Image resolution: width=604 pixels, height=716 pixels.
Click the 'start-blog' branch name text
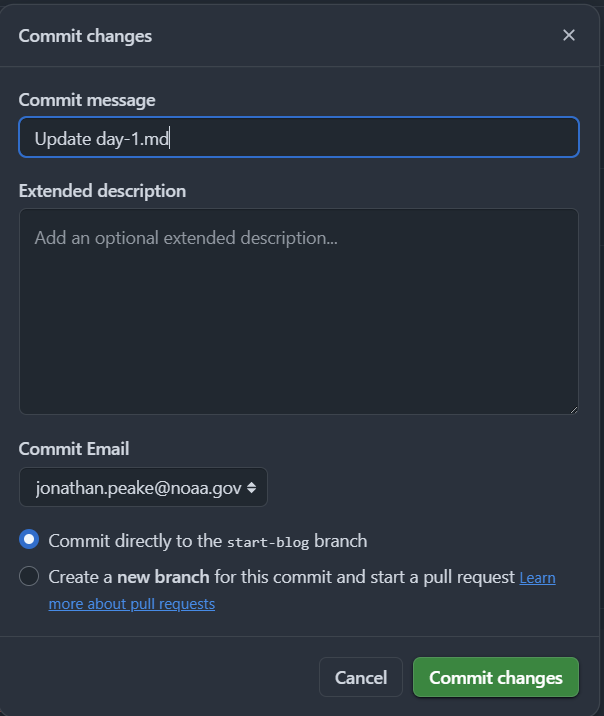pos(268,542)
